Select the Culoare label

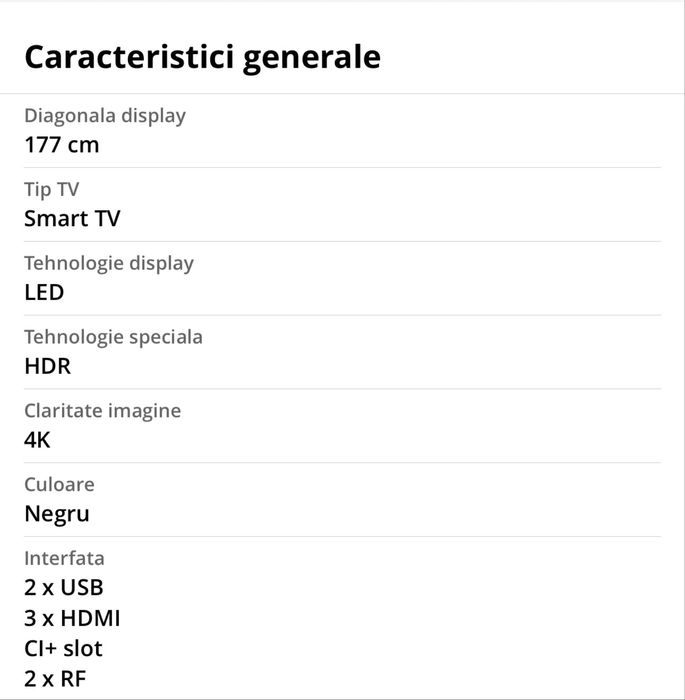pyautogui.click(x=59, y=484)
